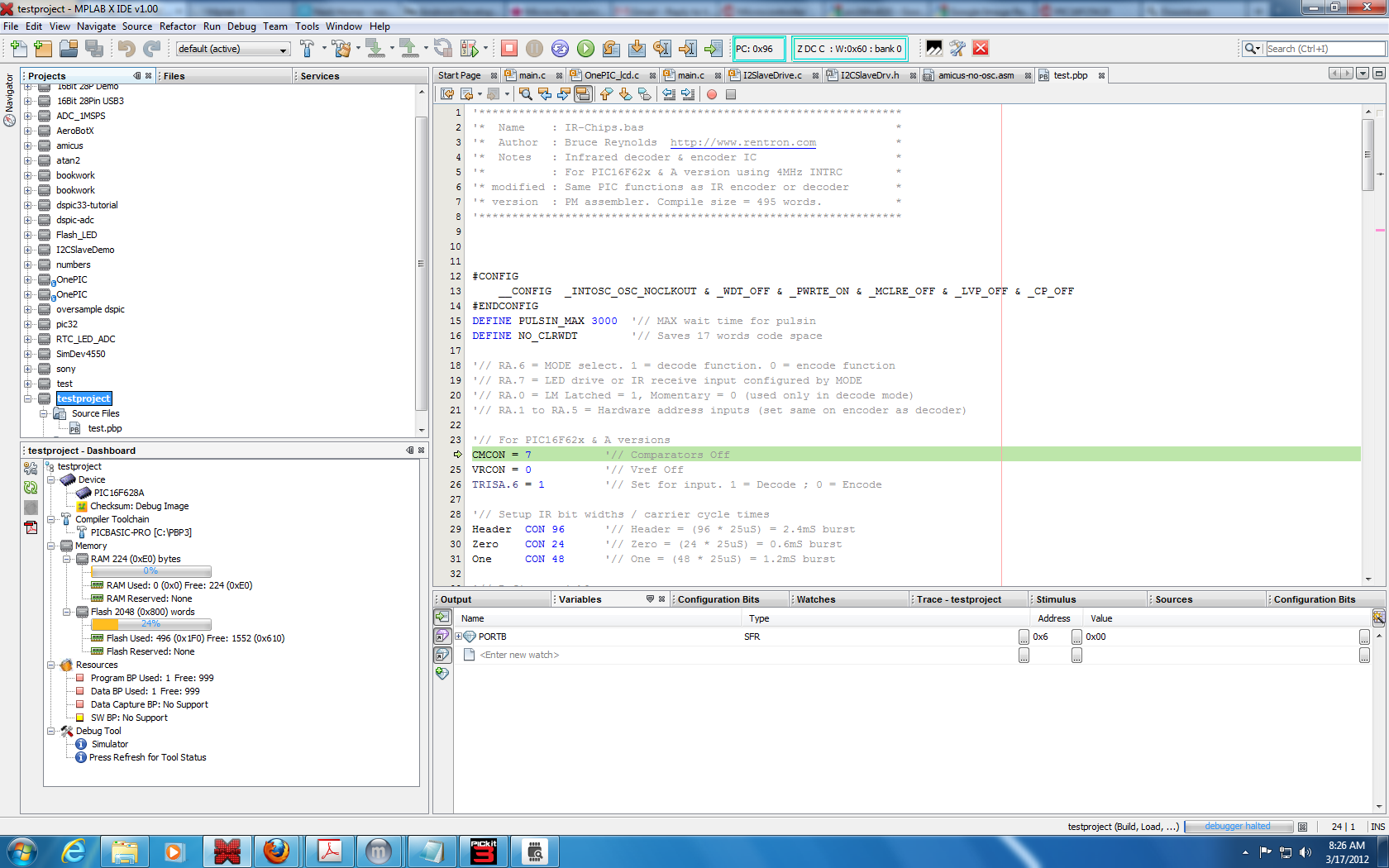The width and height of the screenshot is (1389, 868).
Task: Open the default (active) configuration dropdown
Action: [x=232, y=49]
